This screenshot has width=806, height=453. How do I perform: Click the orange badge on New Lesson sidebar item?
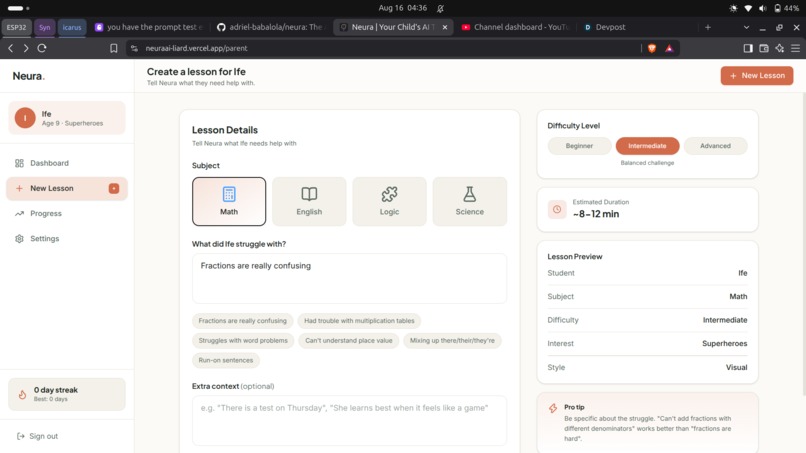click(x=114, y=188)
